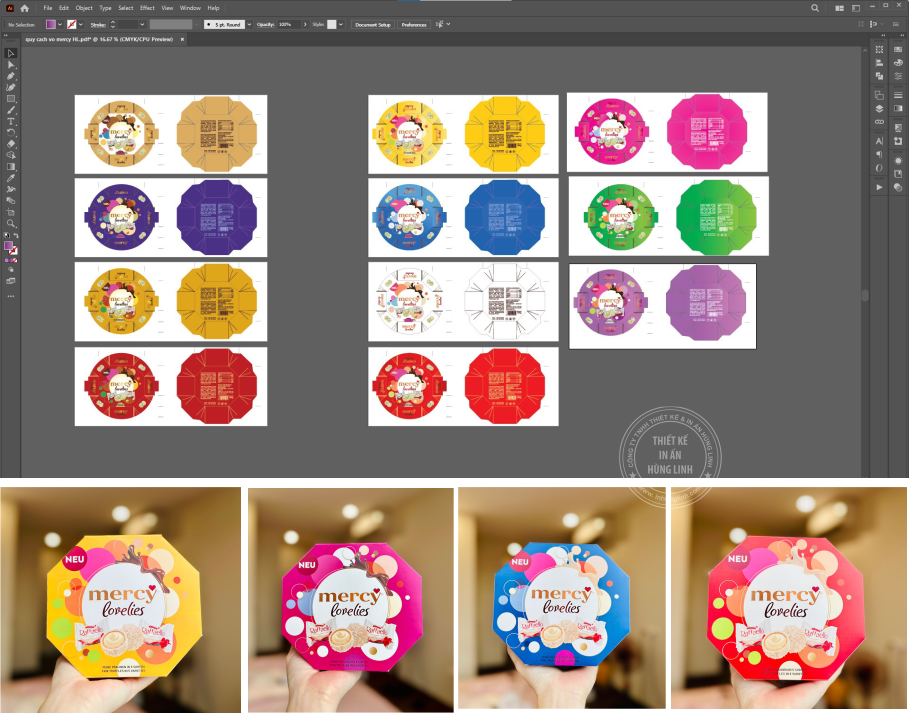The width and height of the screenshot is (909, 713).
Task: Open the Links panel icon
Action: (879, 122)
